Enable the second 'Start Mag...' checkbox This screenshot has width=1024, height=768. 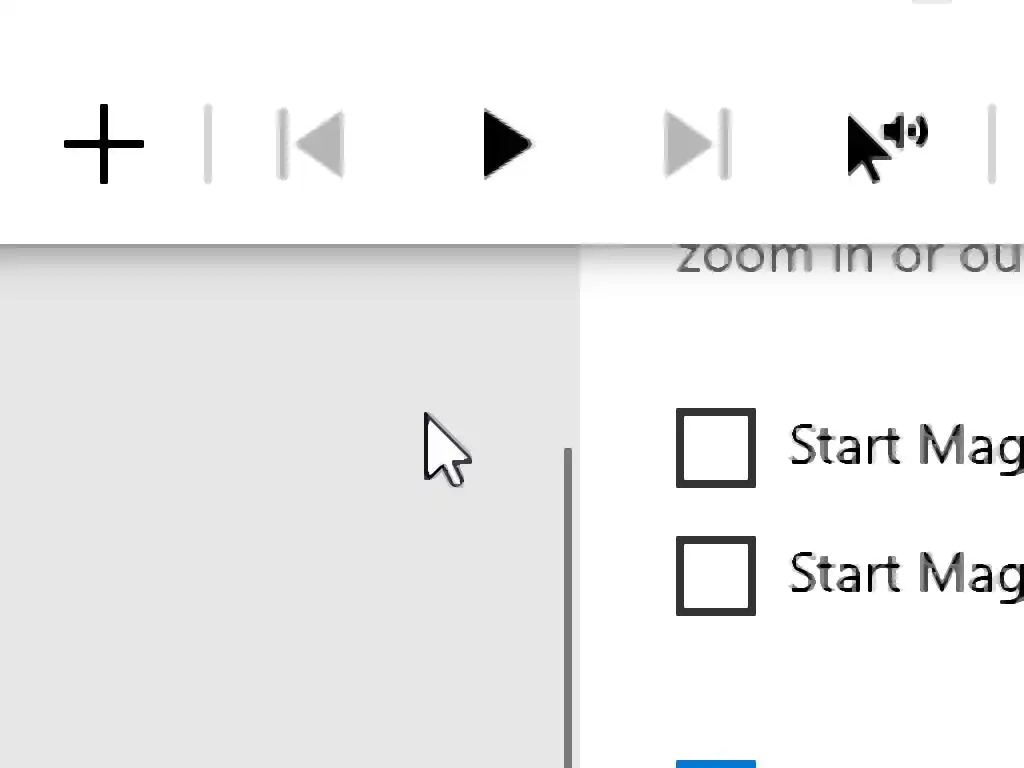(716, 576)
